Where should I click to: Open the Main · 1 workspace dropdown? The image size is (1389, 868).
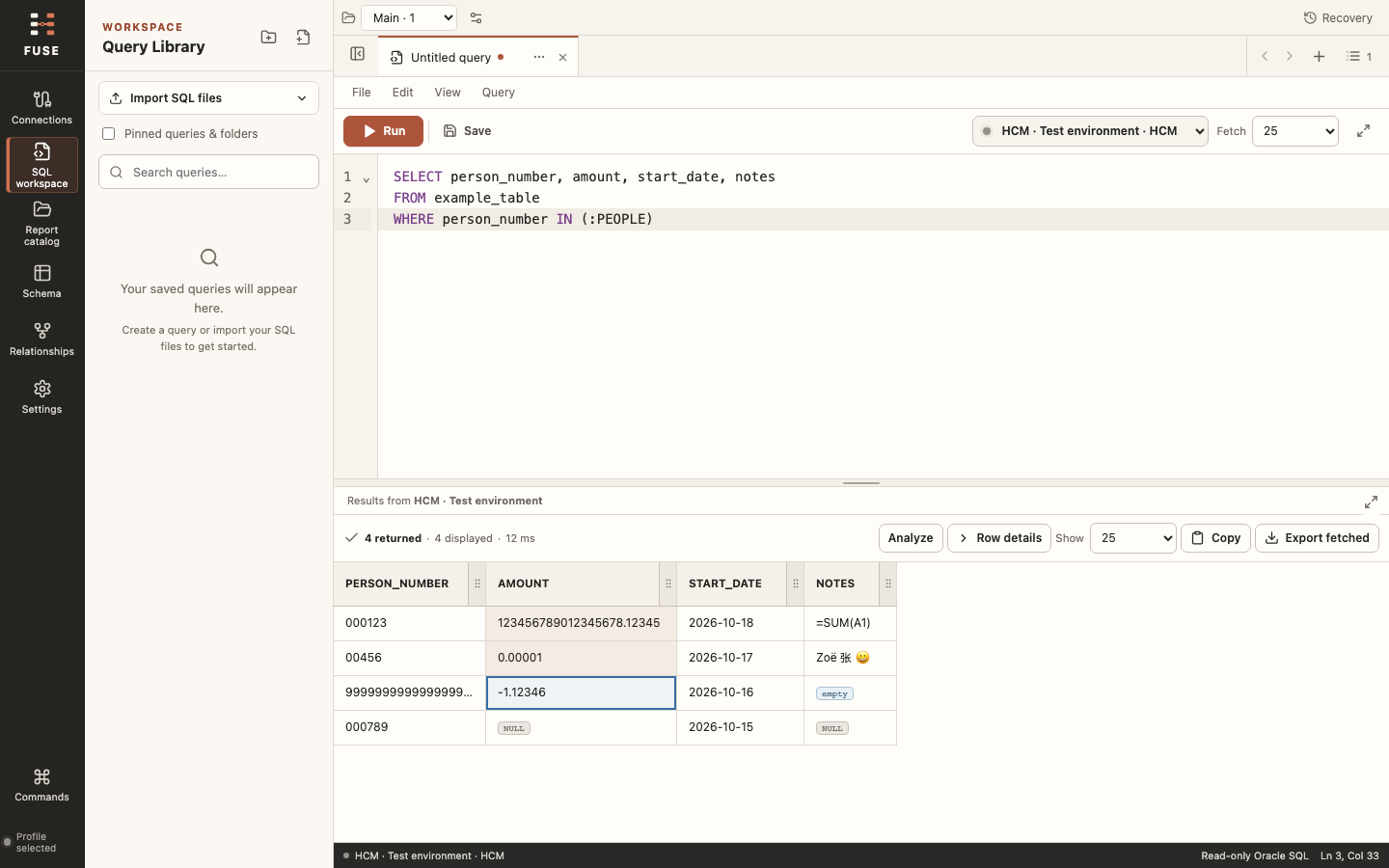coord(409,17)
